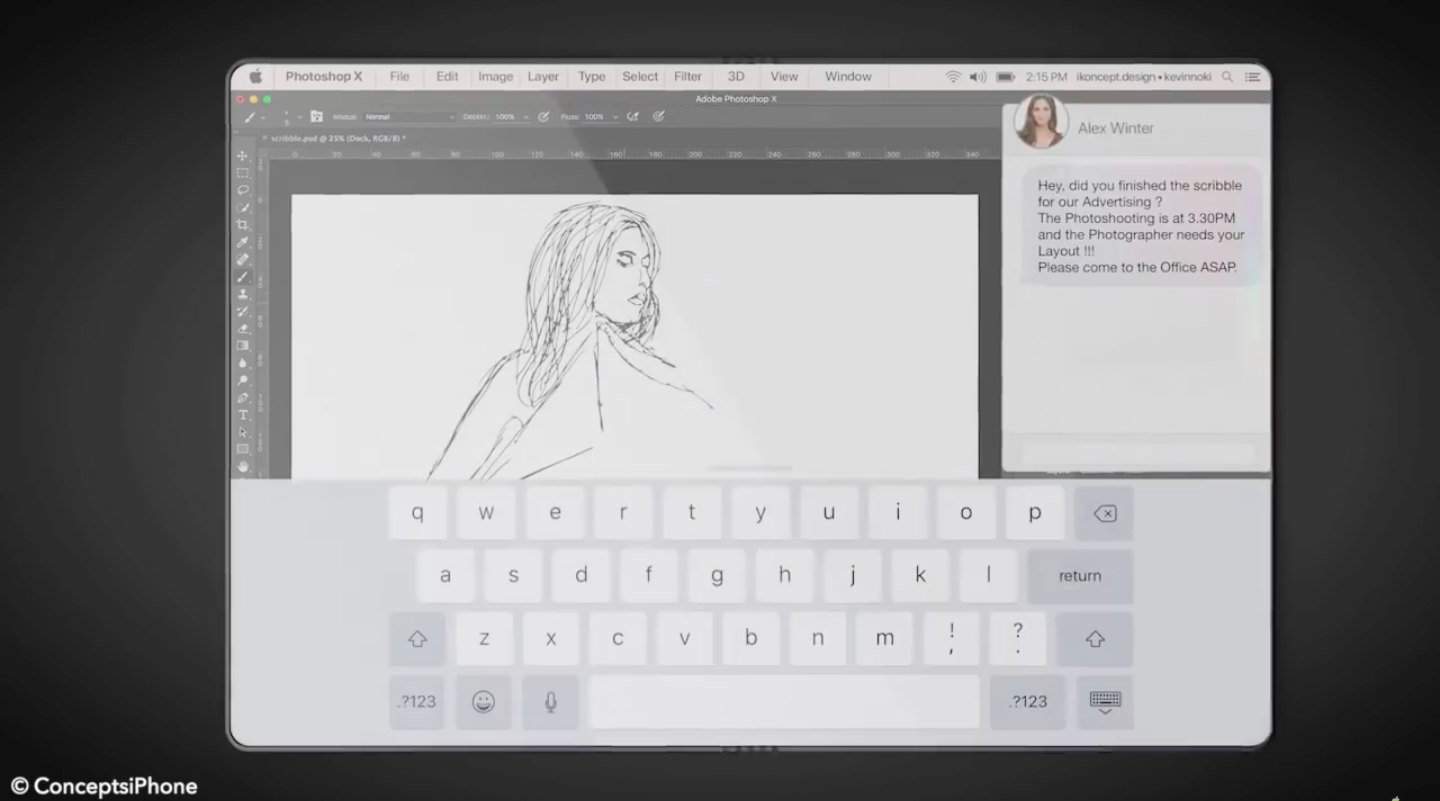The height and width of the screenshot is (801, 1440).
Task: Open the Notification Center list icon
Action: tap(1252, 77)
